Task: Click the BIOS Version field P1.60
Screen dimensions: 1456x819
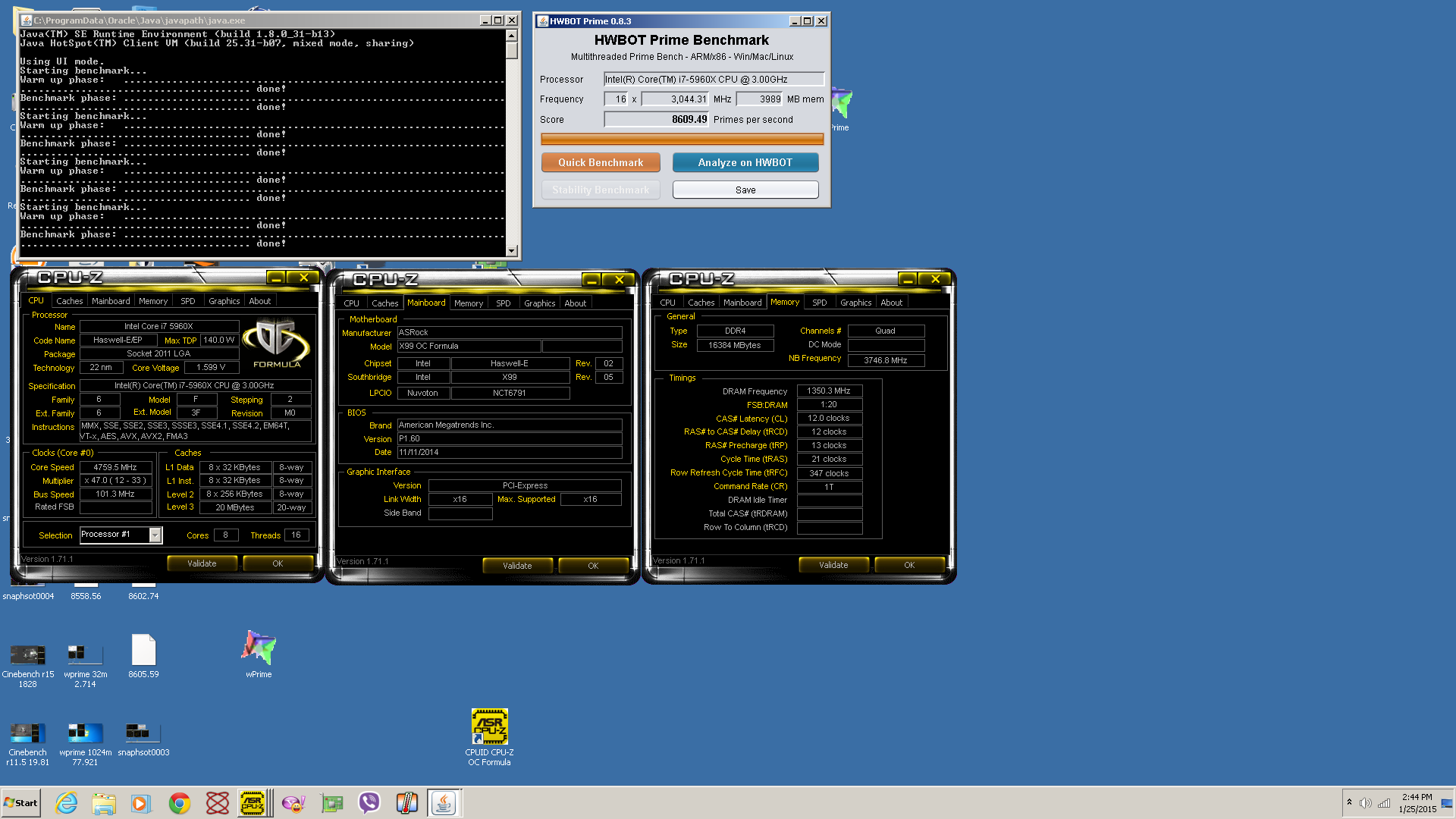Action: point(510,438)
